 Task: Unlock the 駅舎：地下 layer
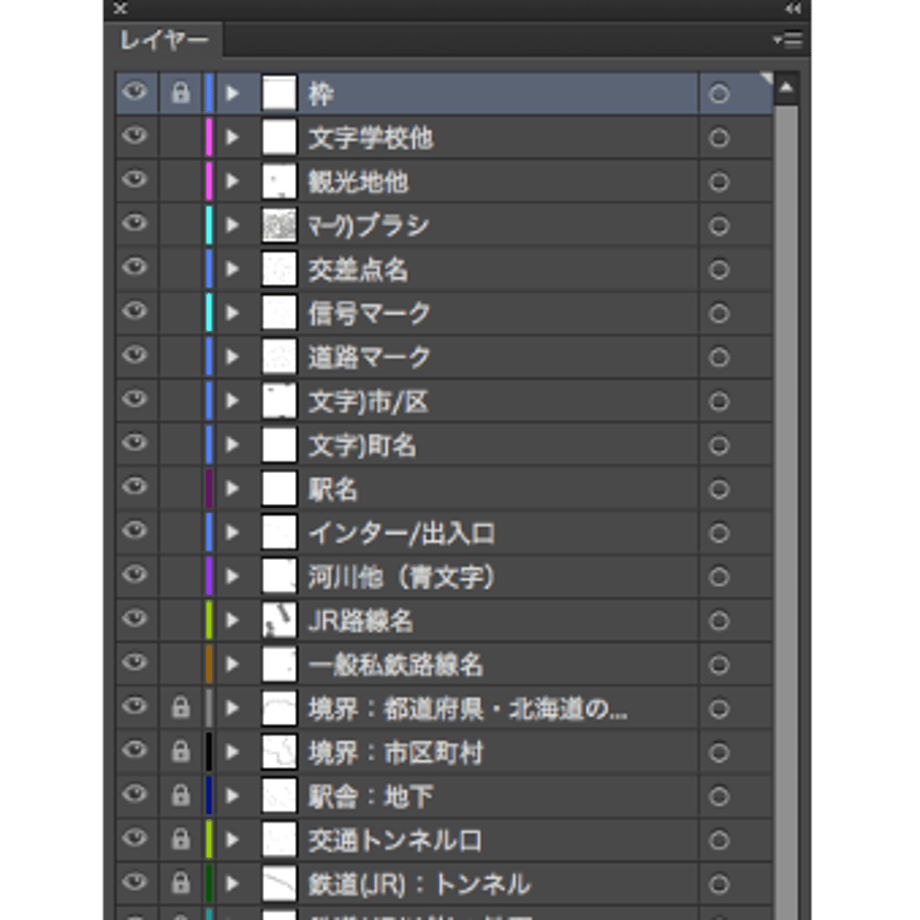pyautogui.click(x=180, y=796)
